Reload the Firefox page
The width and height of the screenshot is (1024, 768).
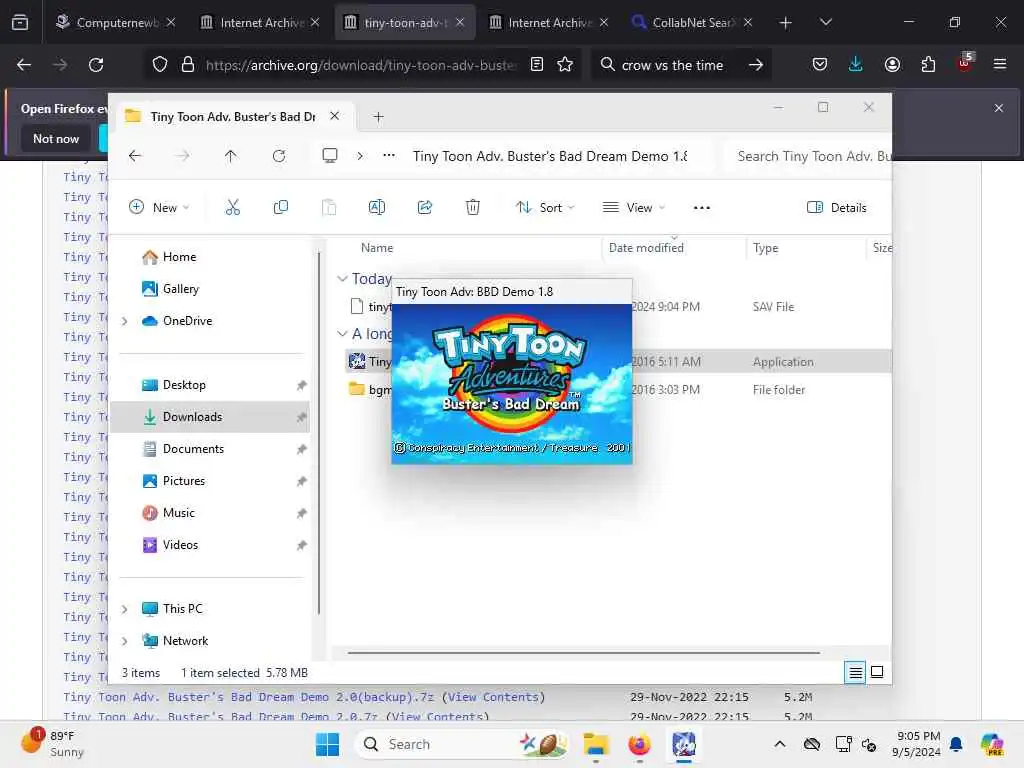[96, 65]
